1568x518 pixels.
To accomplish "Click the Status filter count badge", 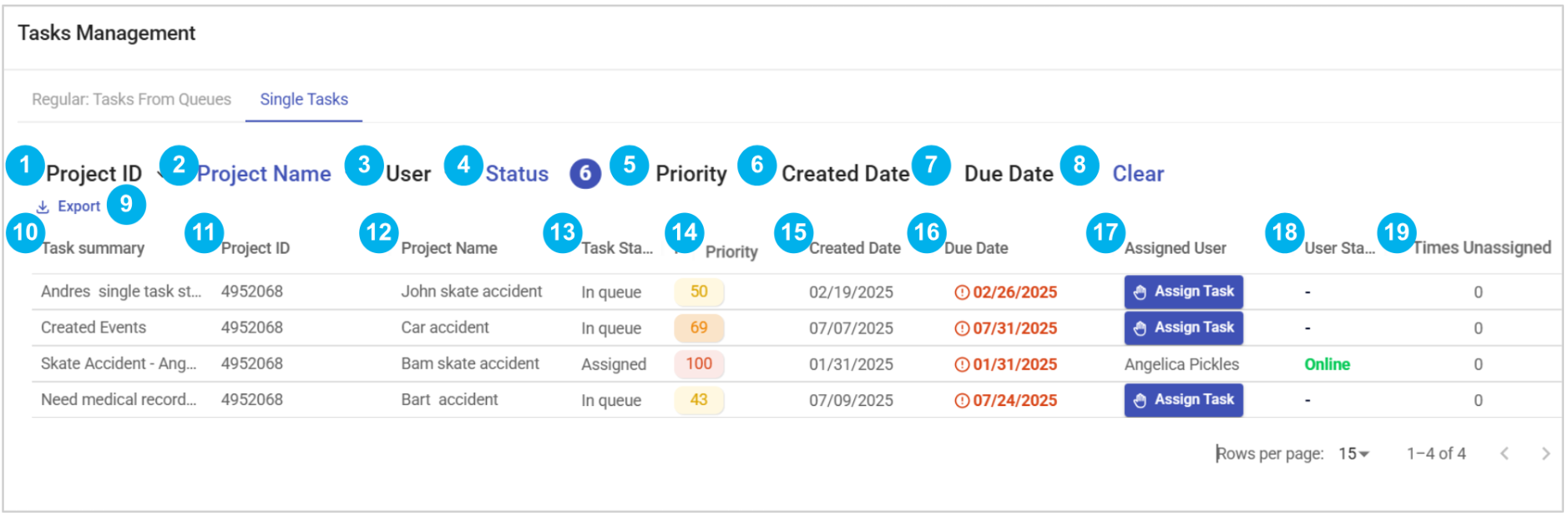I will [x=585, y=173].
